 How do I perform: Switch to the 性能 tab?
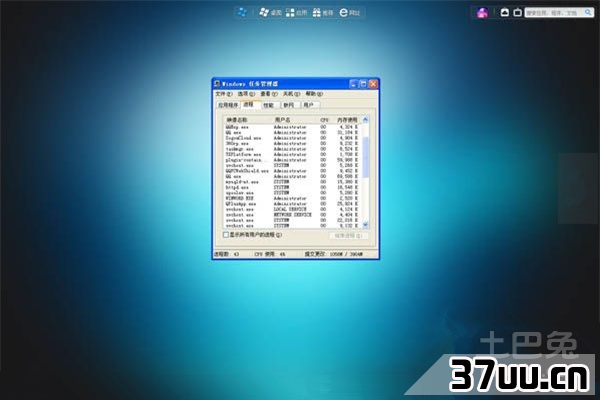point(270,105)
